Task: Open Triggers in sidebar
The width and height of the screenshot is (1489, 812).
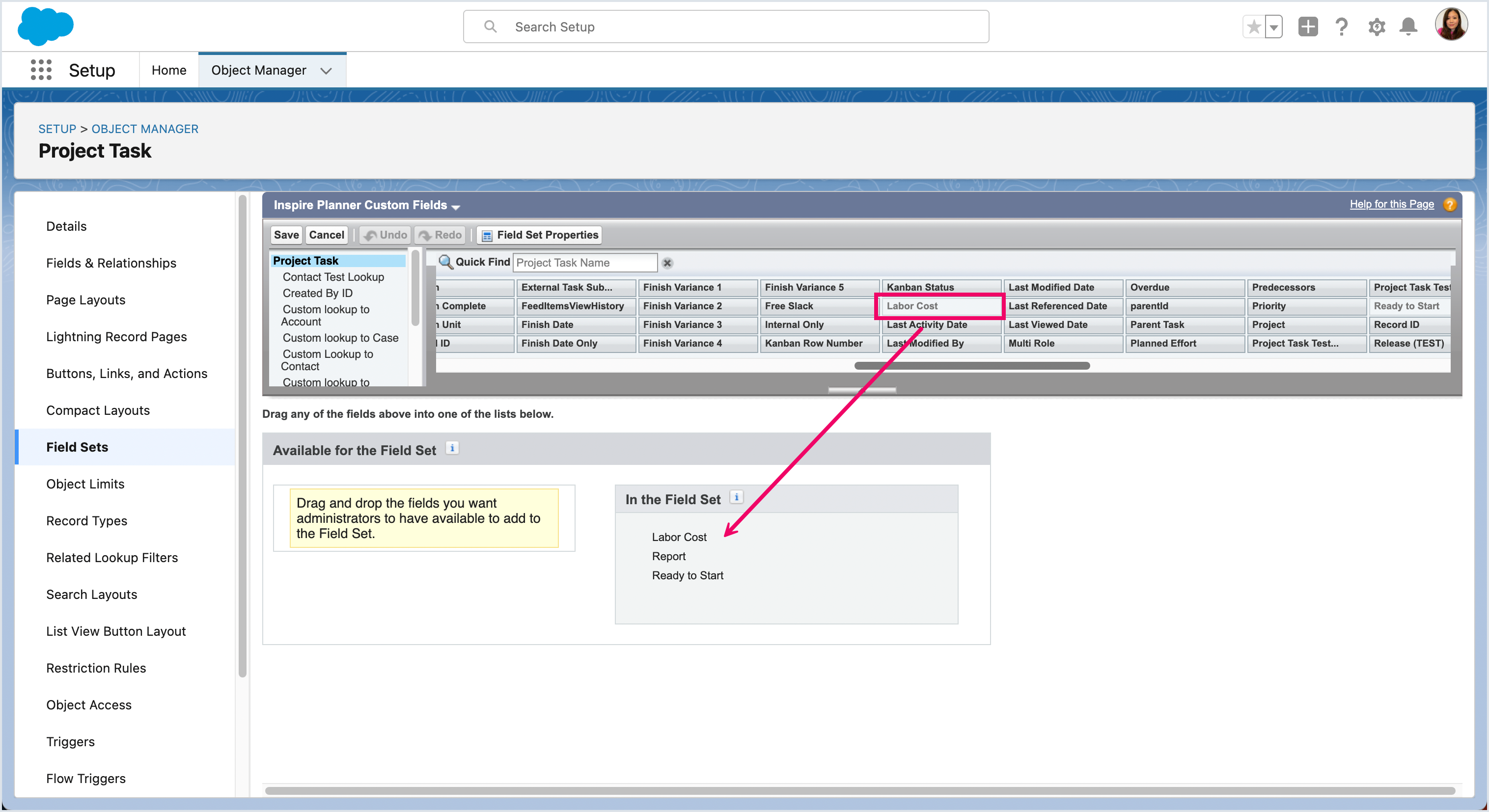Action: [70, 741]
